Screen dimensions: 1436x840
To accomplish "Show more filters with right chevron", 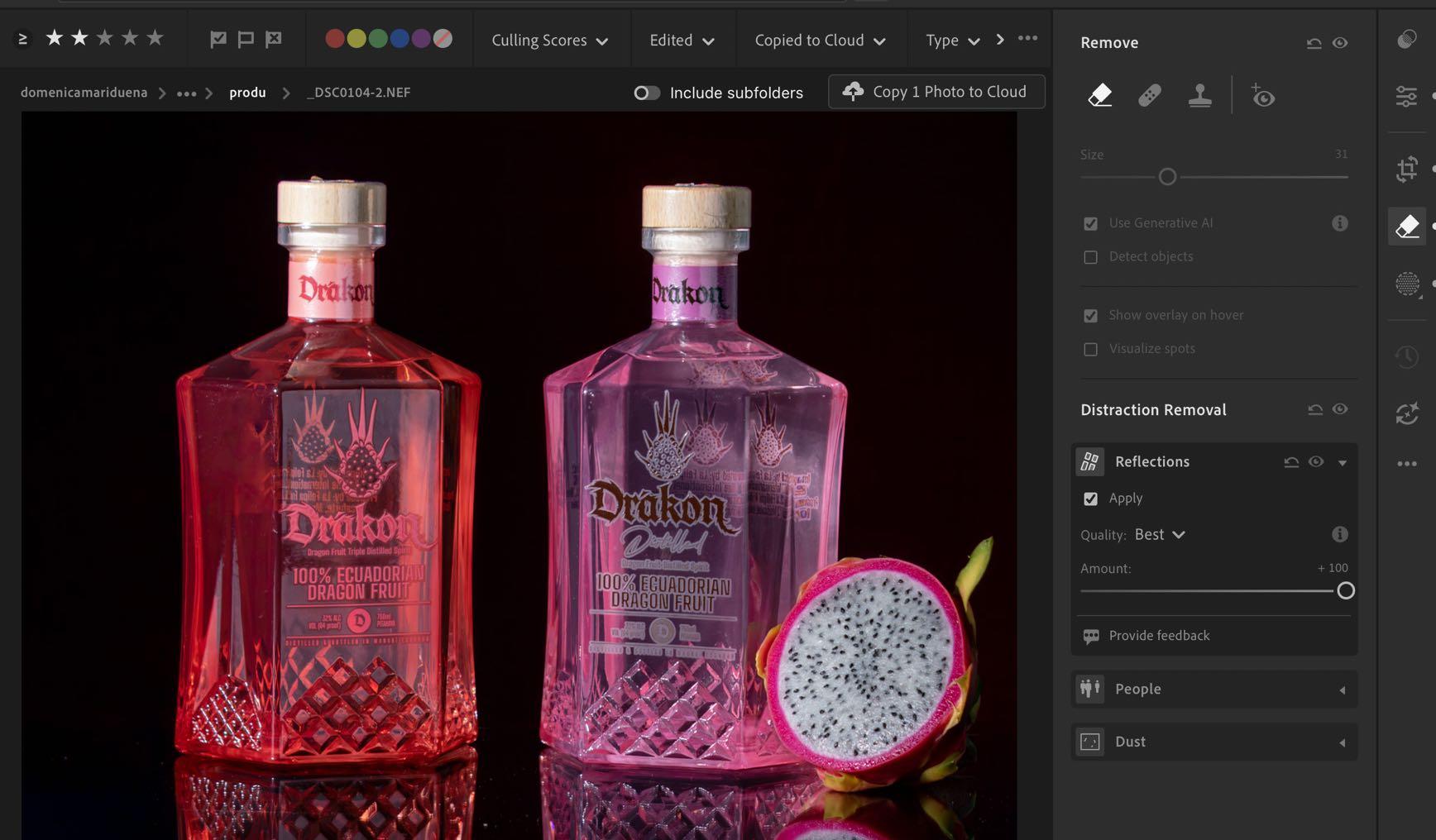I will (1000, 39).
